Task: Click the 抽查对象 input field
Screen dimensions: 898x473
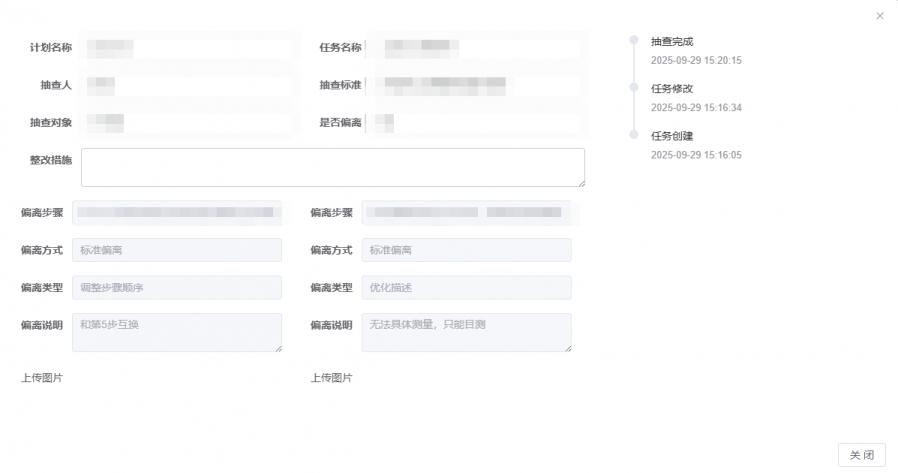Action: (x=188, y=123)
